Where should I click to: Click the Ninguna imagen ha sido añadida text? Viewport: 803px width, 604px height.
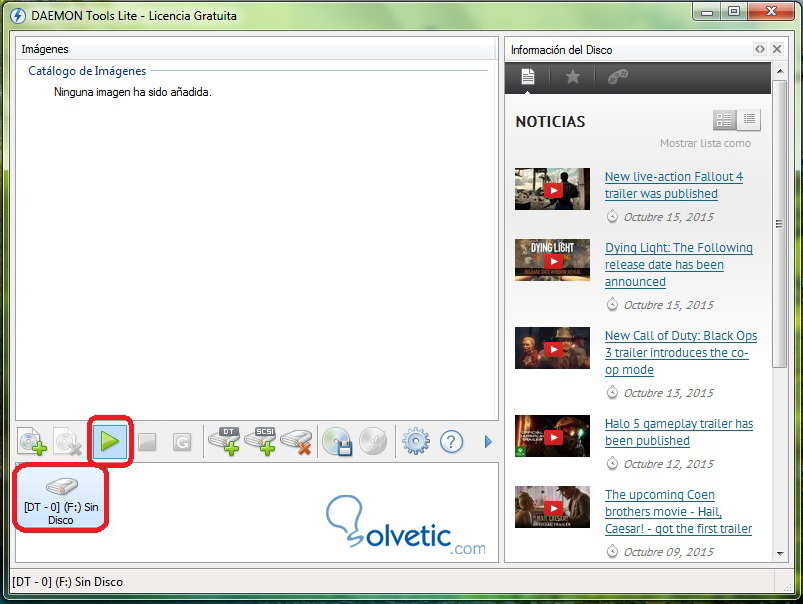[133, 92]
